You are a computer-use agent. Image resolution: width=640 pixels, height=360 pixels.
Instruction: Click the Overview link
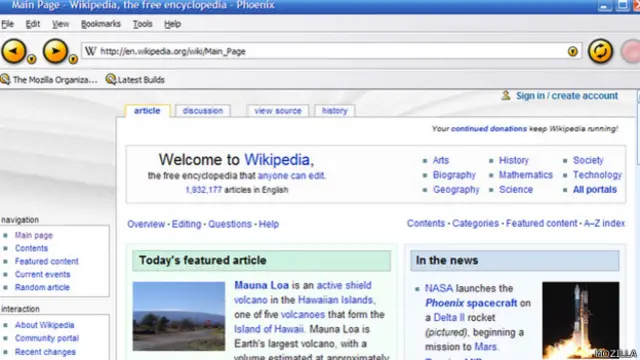click(146, 224)
